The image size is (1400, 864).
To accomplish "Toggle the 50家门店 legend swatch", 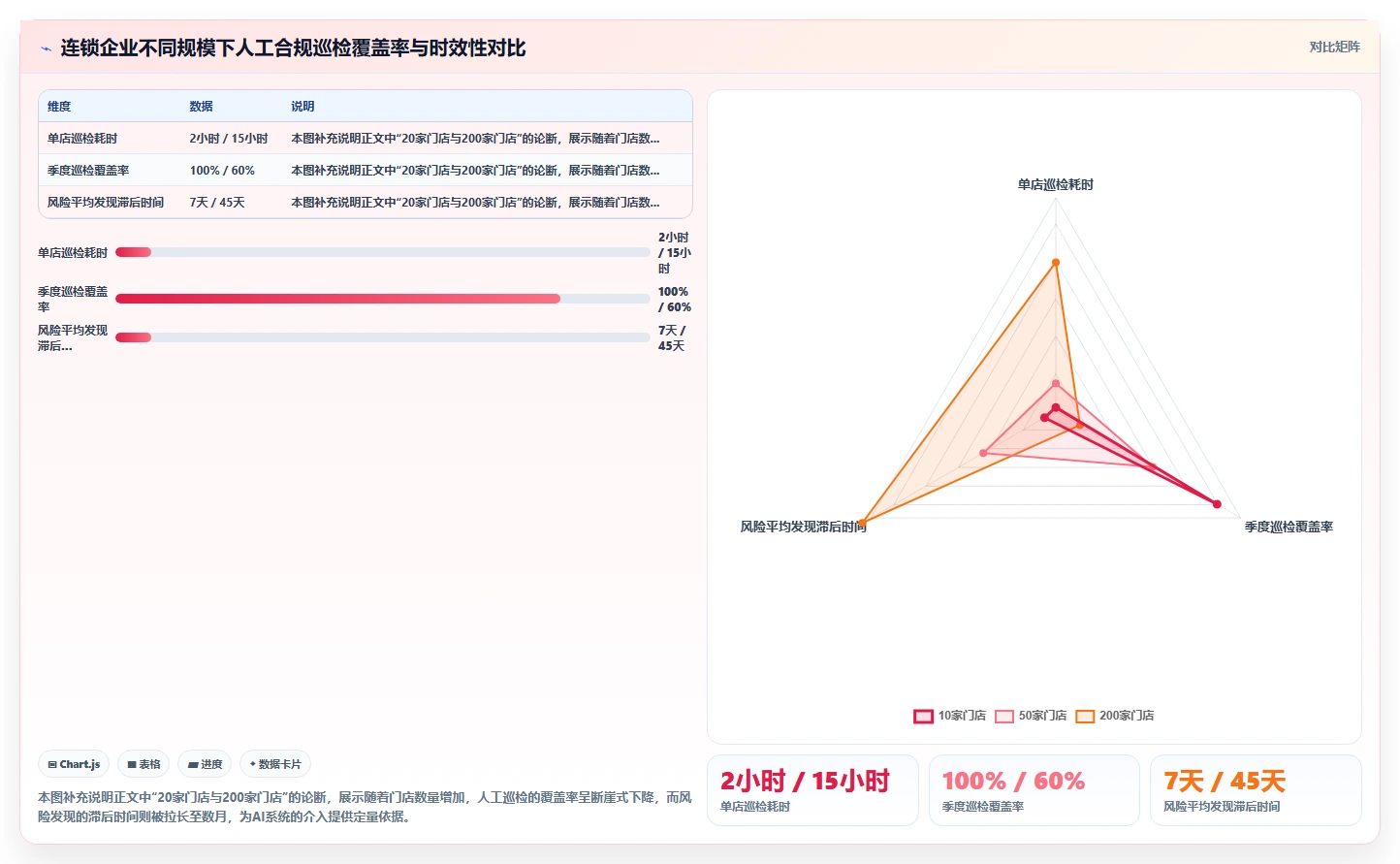I will pos(1004,717).
